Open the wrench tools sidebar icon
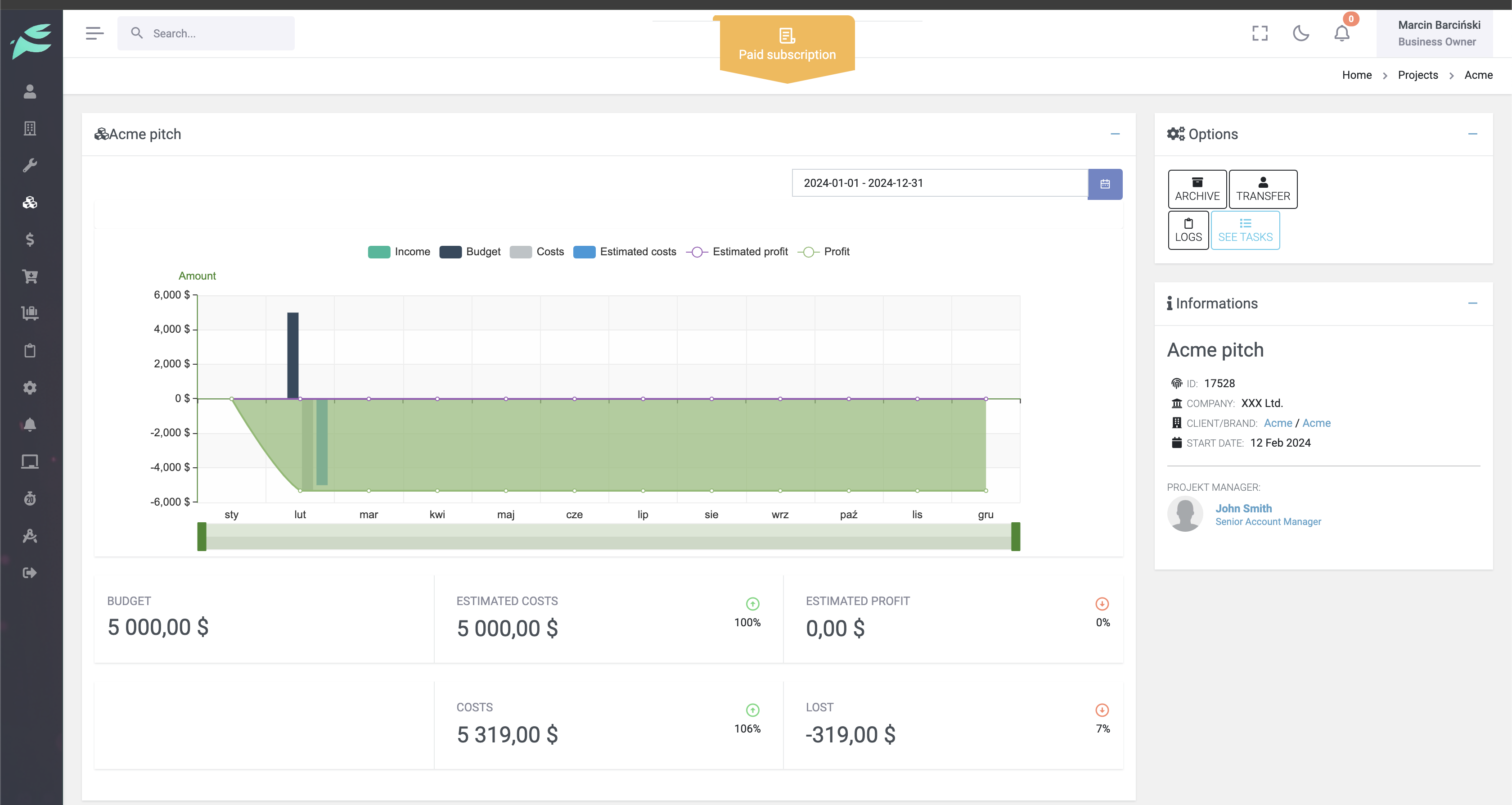The height and width of the screenshot is (805, 1512). (x=30, y=165)
